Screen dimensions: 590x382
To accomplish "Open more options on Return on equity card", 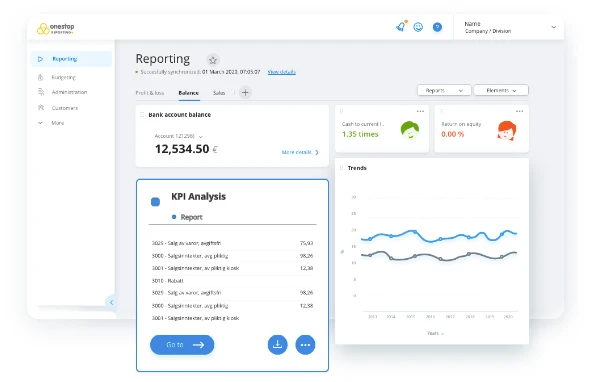I will pyautogui.click(x=520, y=111).
